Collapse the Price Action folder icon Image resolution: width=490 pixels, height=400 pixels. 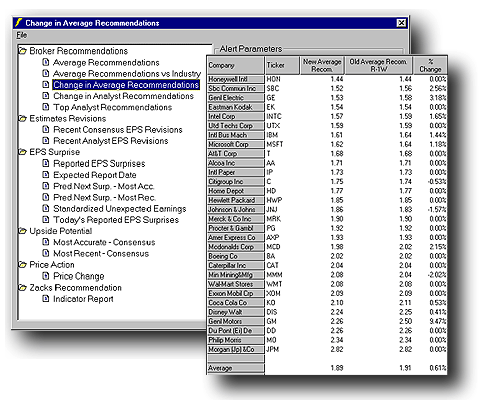coord(22,265)
